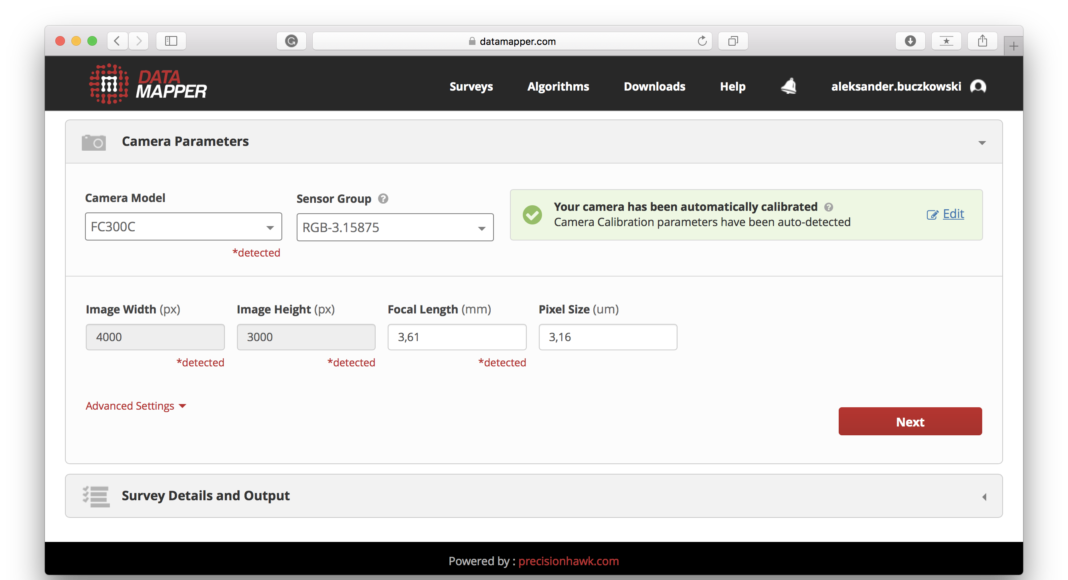Open the Algorithms menu
Image resolution: width=1068 pixels, height=580 pixels.
click(x=558, y=87)
